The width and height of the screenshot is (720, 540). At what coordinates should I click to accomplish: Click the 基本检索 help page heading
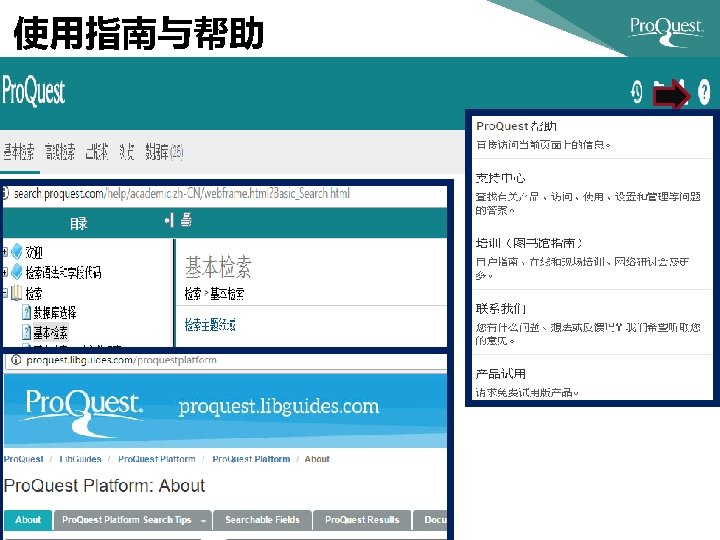coord(218,266)
